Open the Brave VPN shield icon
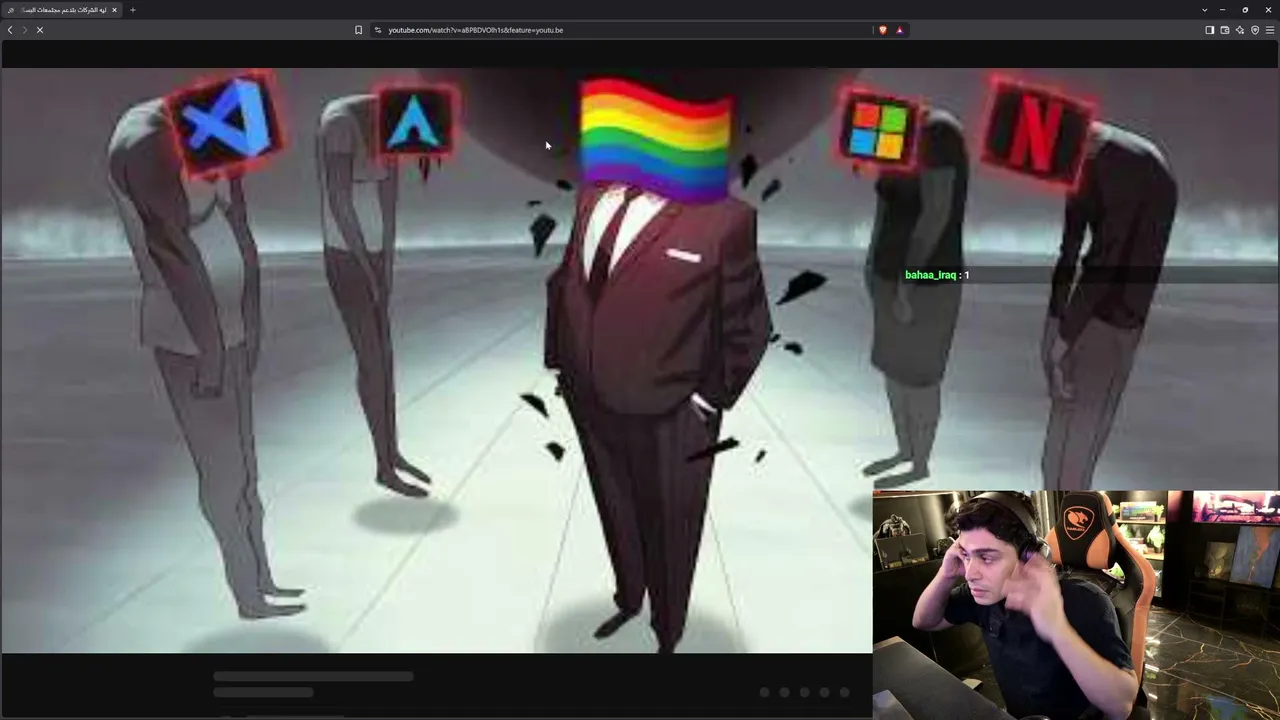Viewport: 1280px width, 720px height. [x=1255, y=30]
